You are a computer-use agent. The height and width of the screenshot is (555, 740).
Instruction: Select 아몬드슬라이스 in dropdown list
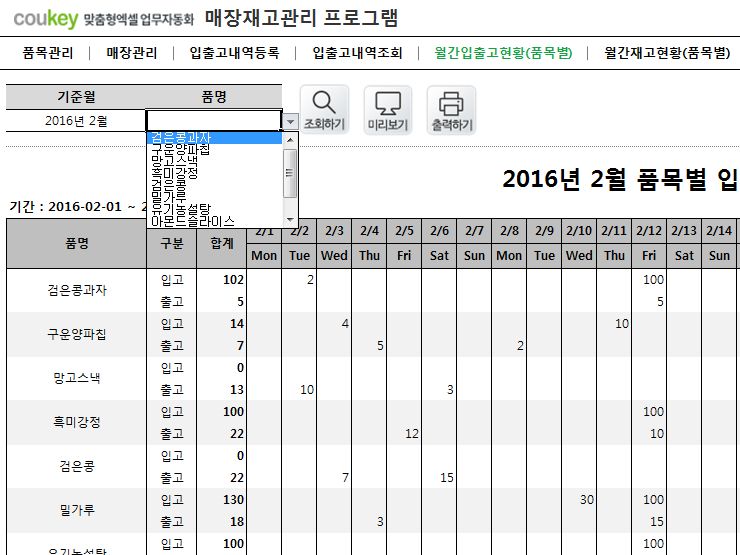pyautogui.click(x=215, y=220)
